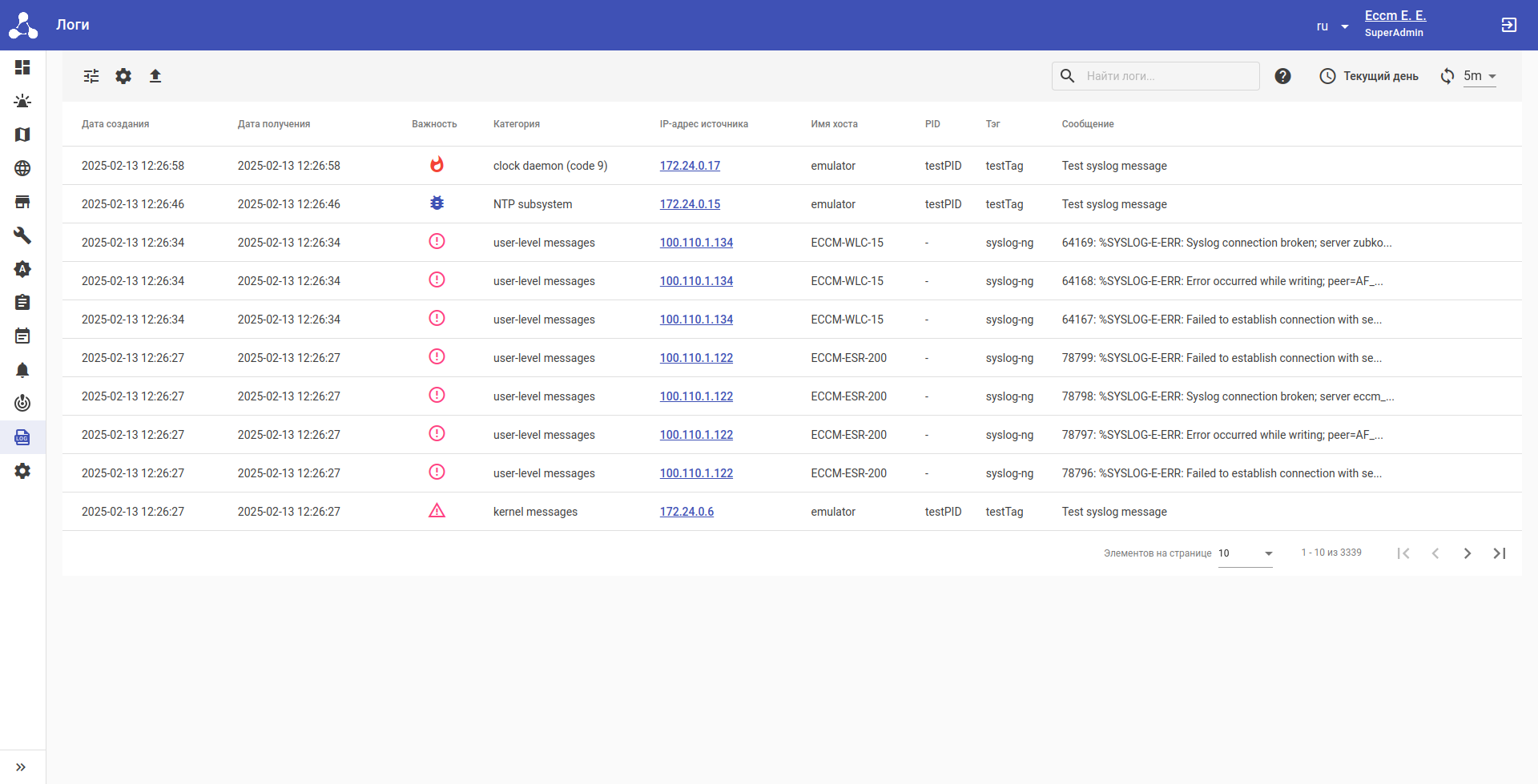Open the bell notifications sidebar icon

click(22, 370)
